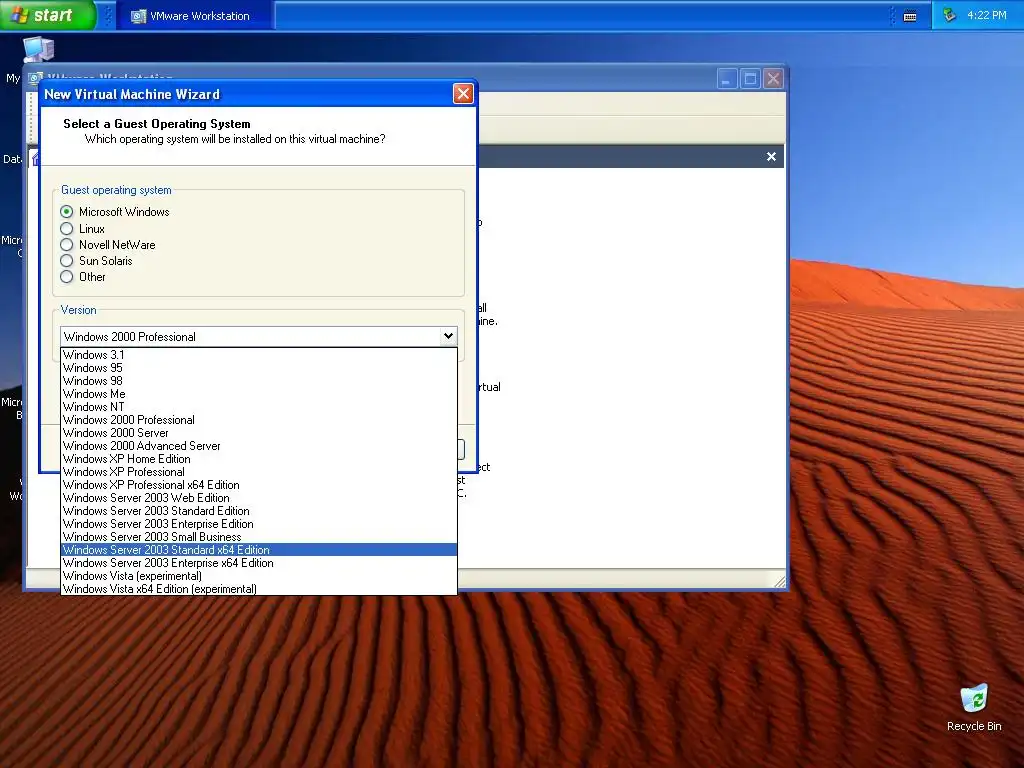Choose Windows Server 2003 Web Edition
1024x768 pixels.
click(x=259, y=498)
